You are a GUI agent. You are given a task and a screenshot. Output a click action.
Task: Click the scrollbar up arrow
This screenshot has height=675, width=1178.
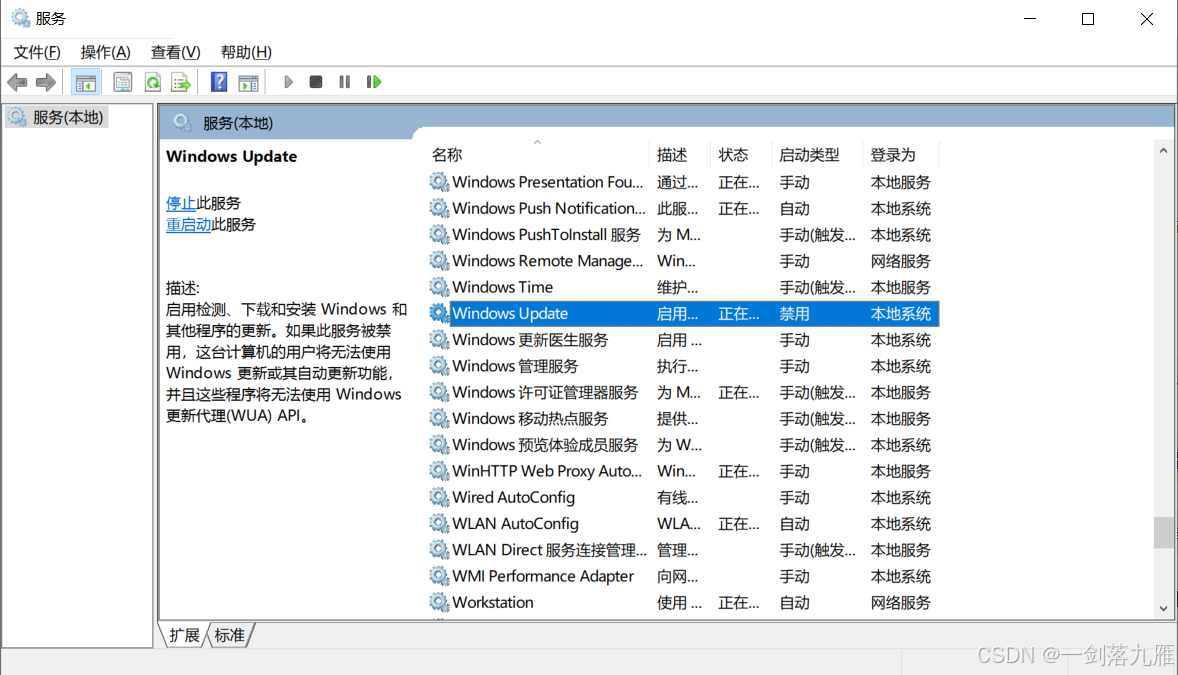click(1164, 150)
